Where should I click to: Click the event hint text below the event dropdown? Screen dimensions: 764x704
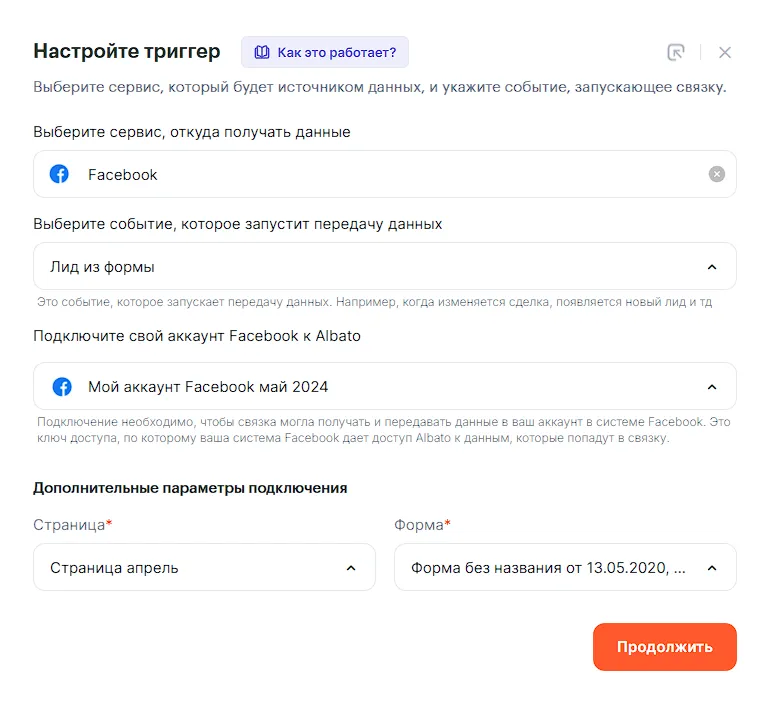tap(374, 301)
